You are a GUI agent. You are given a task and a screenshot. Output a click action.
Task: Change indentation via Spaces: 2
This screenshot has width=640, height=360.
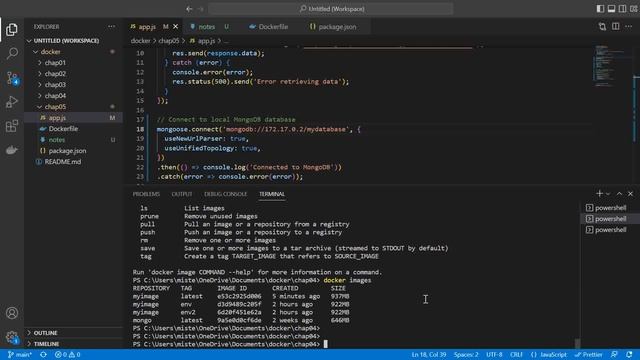point(466,355)
